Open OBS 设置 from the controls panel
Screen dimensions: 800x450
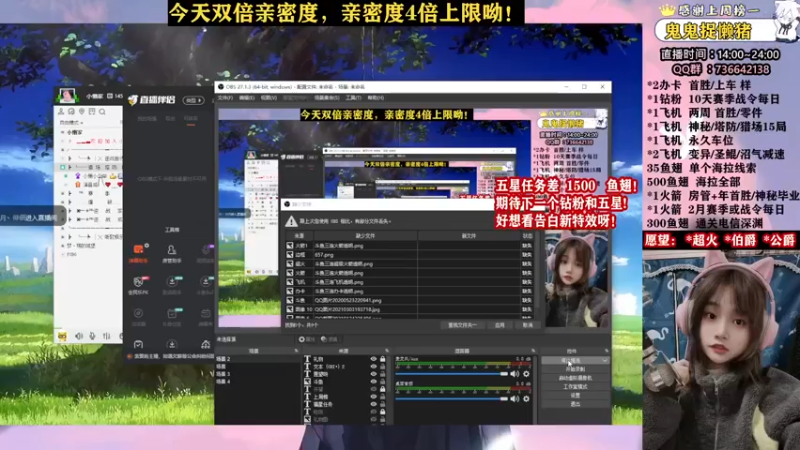point(575,395)
